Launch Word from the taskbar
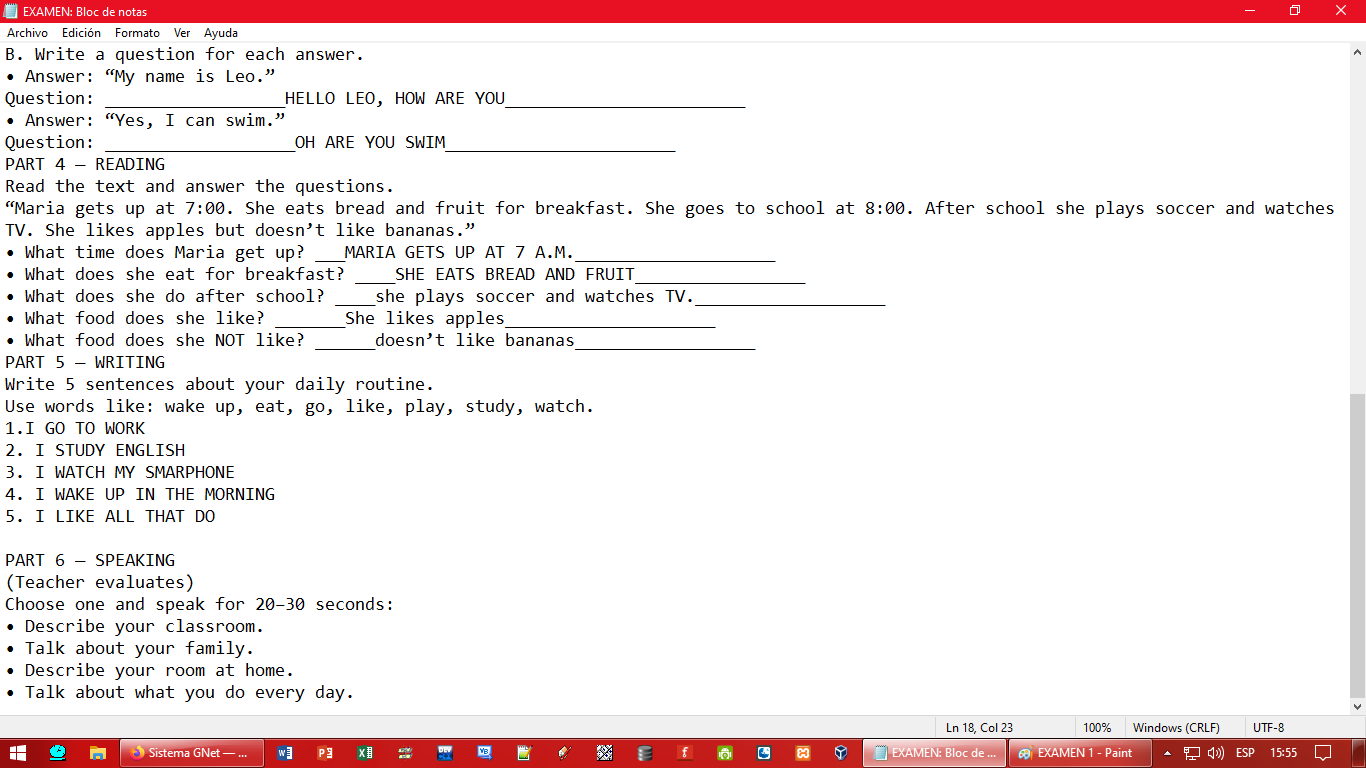 (285, 753)
